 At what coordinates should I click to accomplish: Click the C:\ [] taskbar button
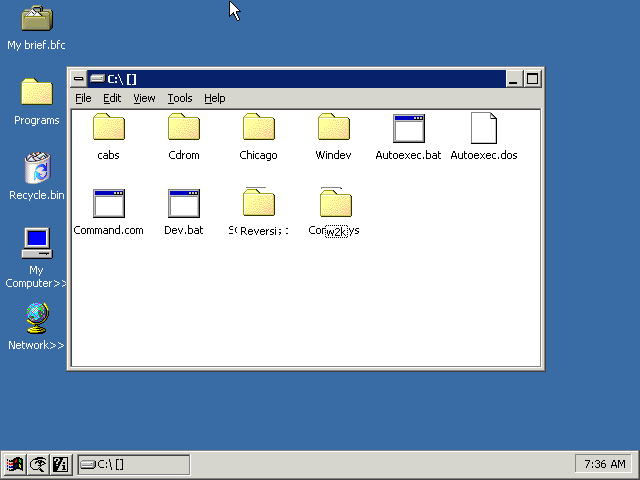click(133, 464)
